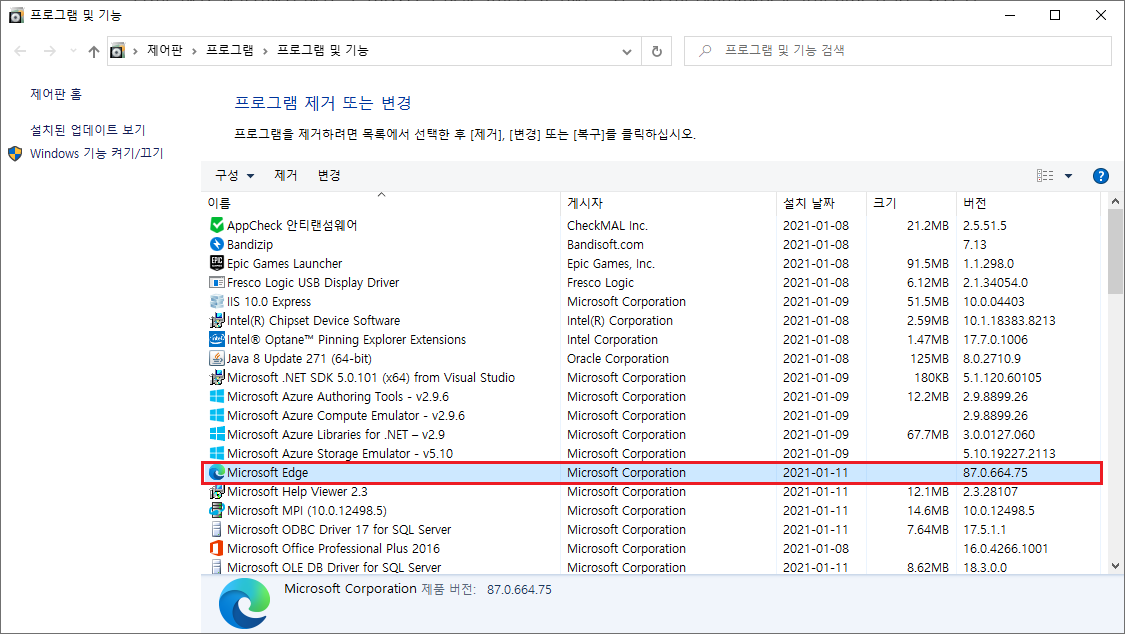The height and width of the screenshot is (634, 1125).
Task: Click the Java 8 Update 271 icon
Action: (217, 359)
